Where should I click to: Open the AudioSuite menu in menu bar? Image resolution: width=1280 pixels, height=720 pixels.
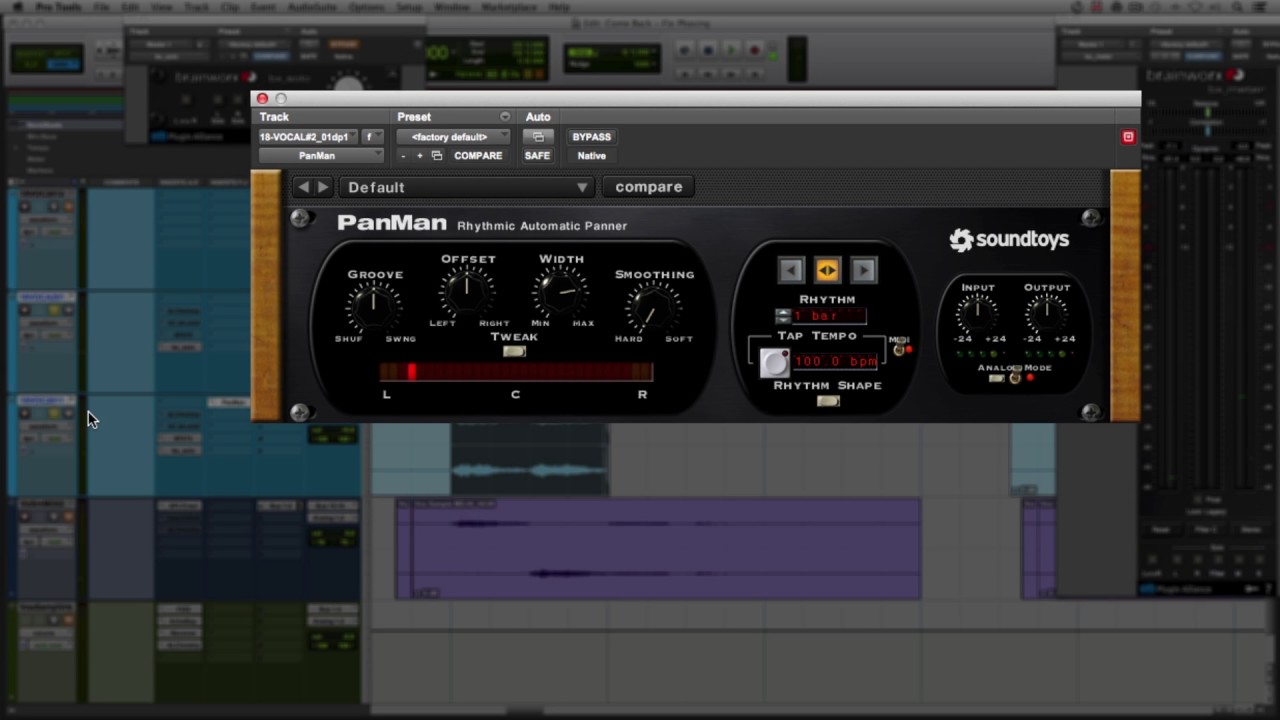[311, 7]
